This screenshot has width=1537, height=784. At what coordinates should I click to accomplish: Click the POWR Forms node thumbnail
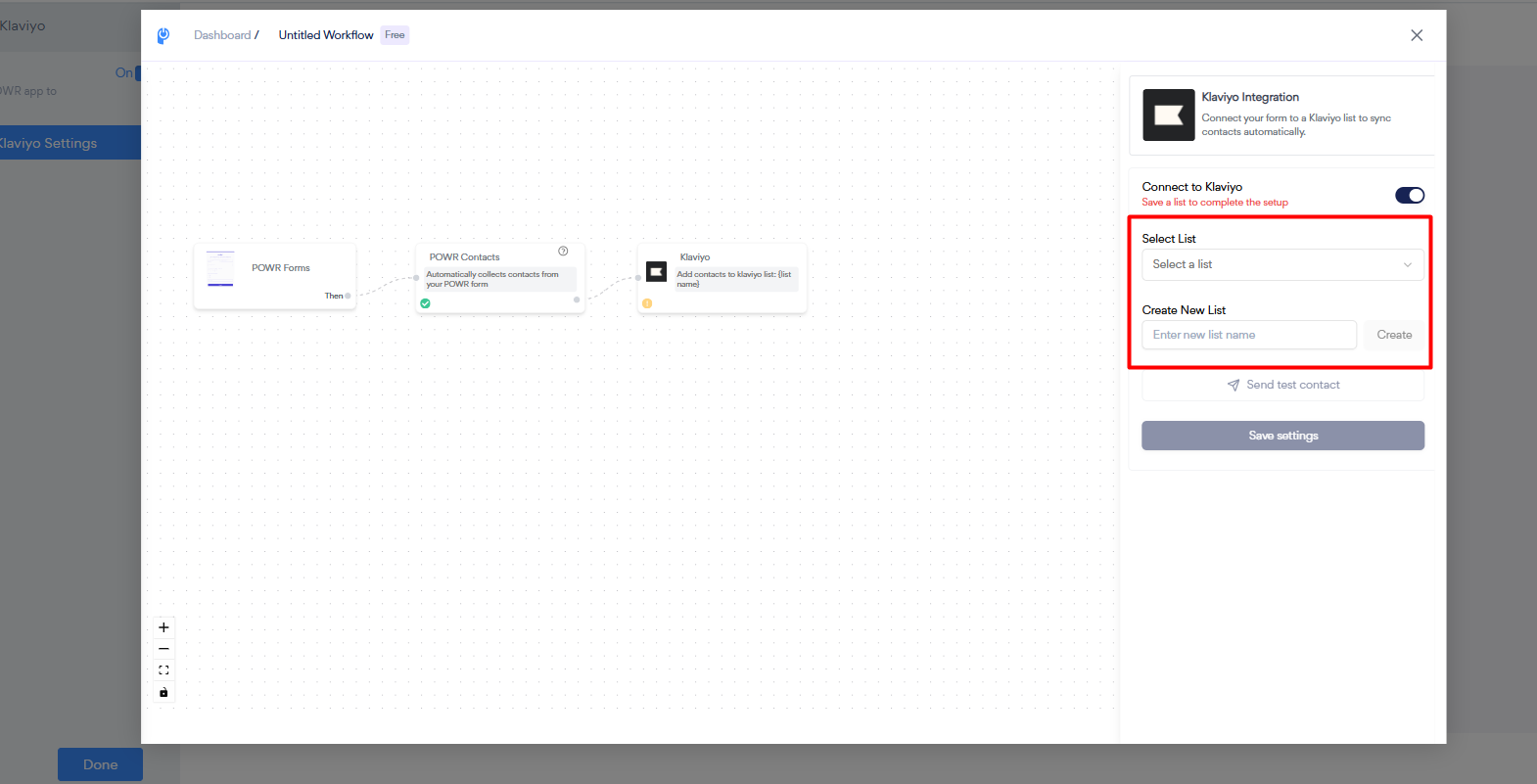coord(220,269)
